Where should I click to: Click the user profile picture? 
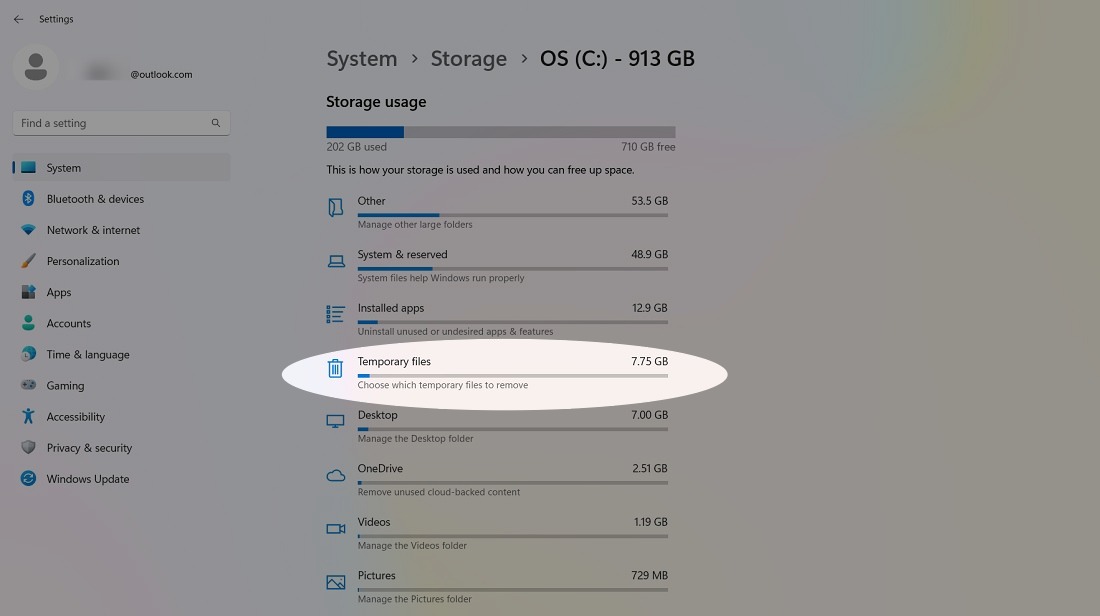[x=35, y=67]
